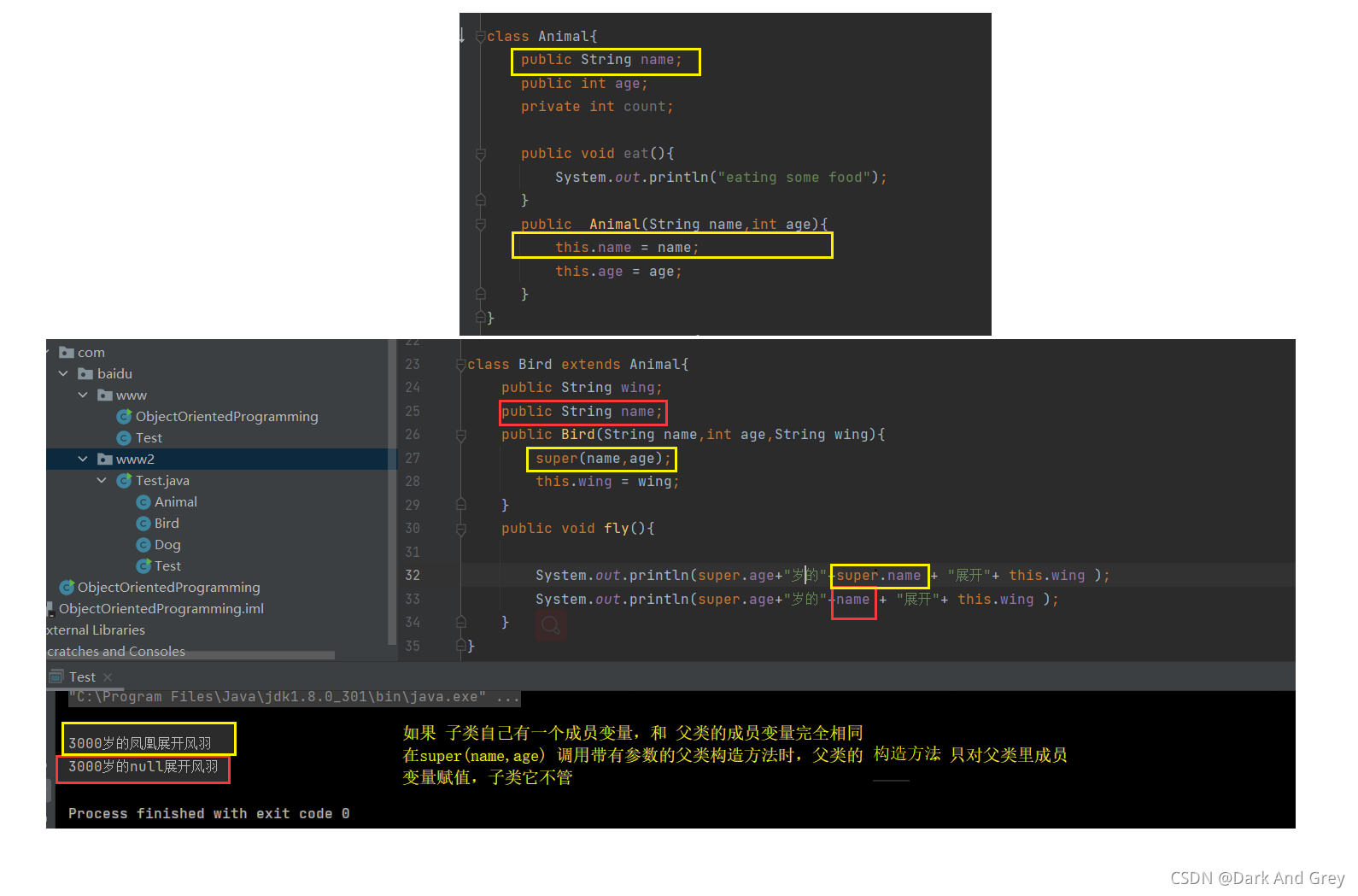Close the Test run tab
The height and width of the screenshot is (896, 1358).
pyautogui.click(x=108, y=677)
